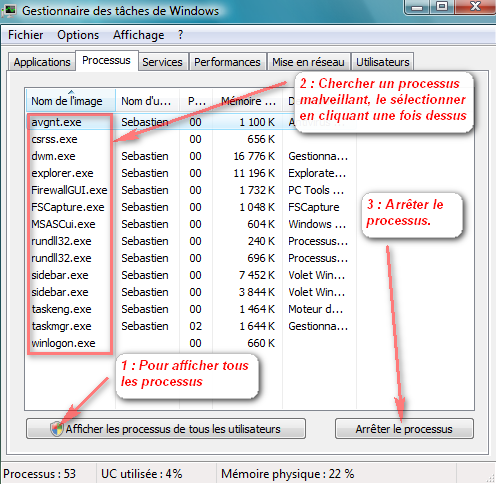Click the 16 776 K memory value
Viewport: 496px width, 484px height.
[x=254, y=156]
